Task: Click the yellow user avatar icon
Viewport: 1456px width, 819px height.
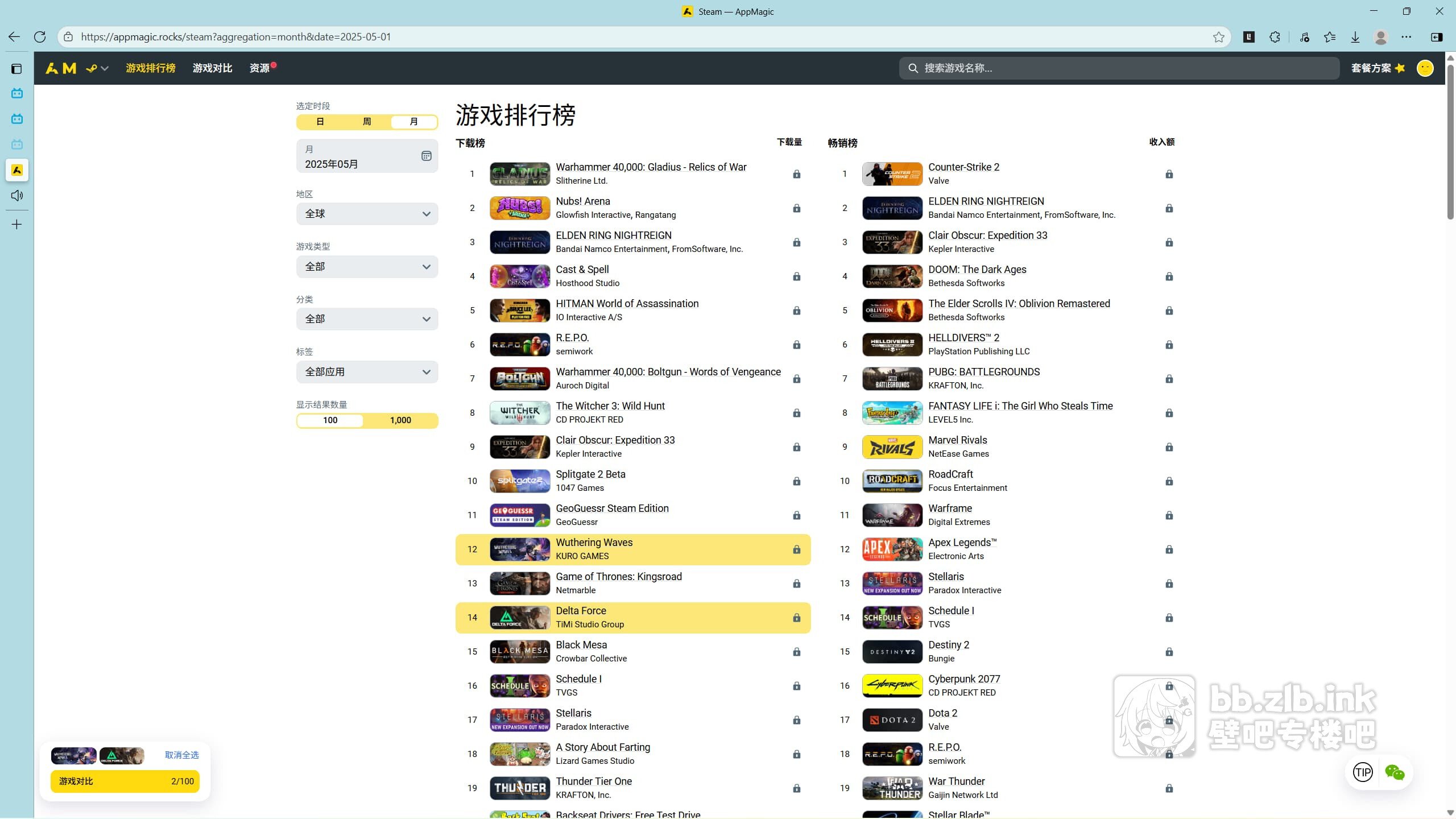Action: click(1425, 68)
